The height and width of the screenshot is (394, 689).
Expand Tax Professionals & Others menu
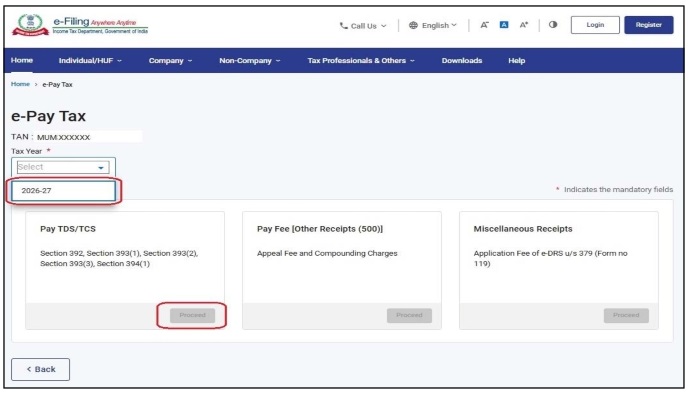[x=361, y=61]
